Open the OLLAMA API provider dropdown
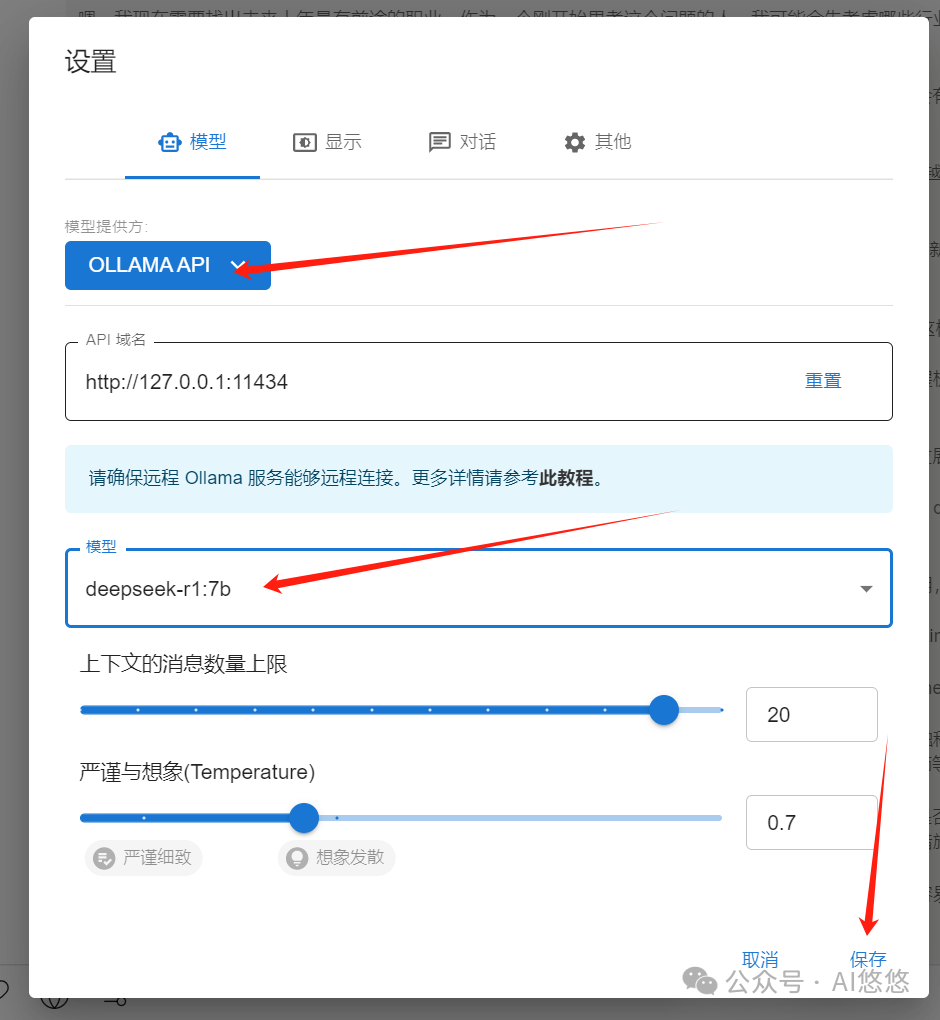Viewport: 940px width, 1020px height. (168, 265)
